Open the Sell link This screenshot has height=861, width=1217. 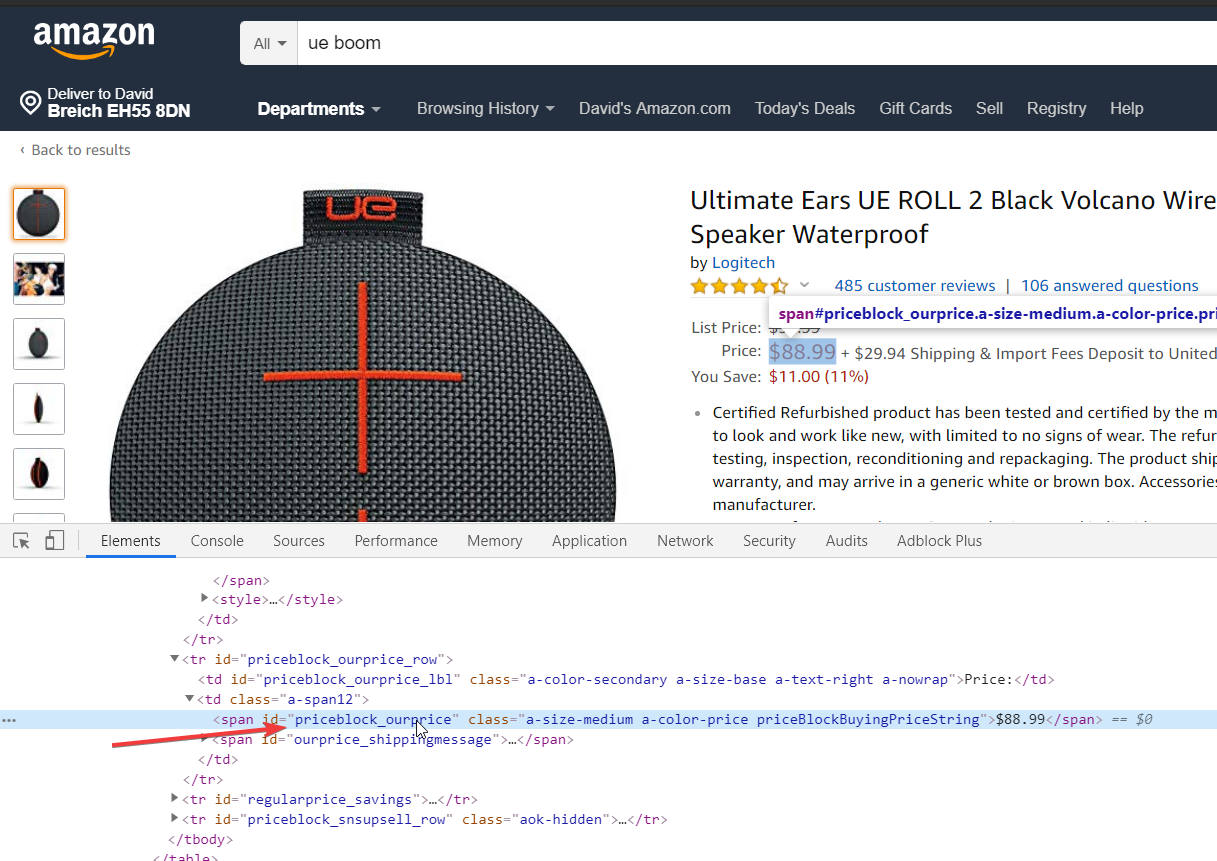(989, 109)
